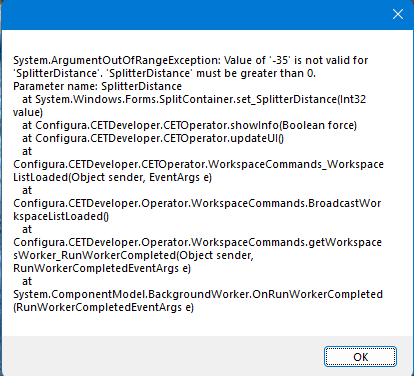Click the BackgroundWorker.OnRunWorkerCompleted stack line
This screenshot has height=376, width=414.
pos(198,294)
